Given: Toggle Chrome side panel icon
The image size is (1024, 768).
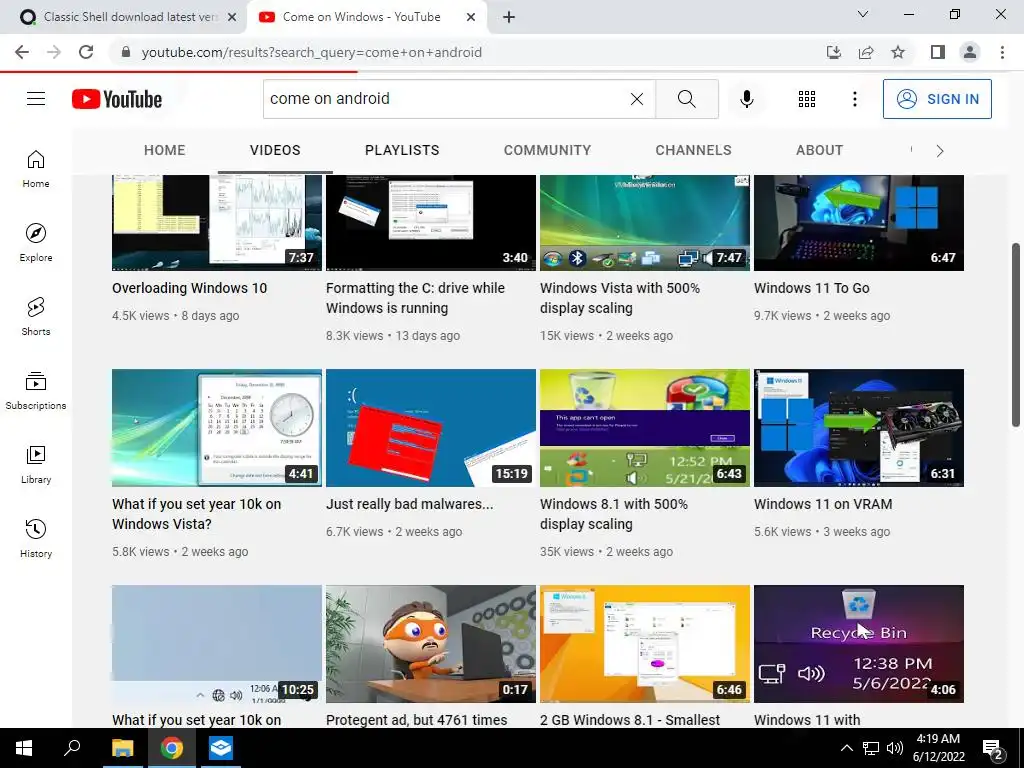Looking at the screenshot, I should click(x=938, y=52).
